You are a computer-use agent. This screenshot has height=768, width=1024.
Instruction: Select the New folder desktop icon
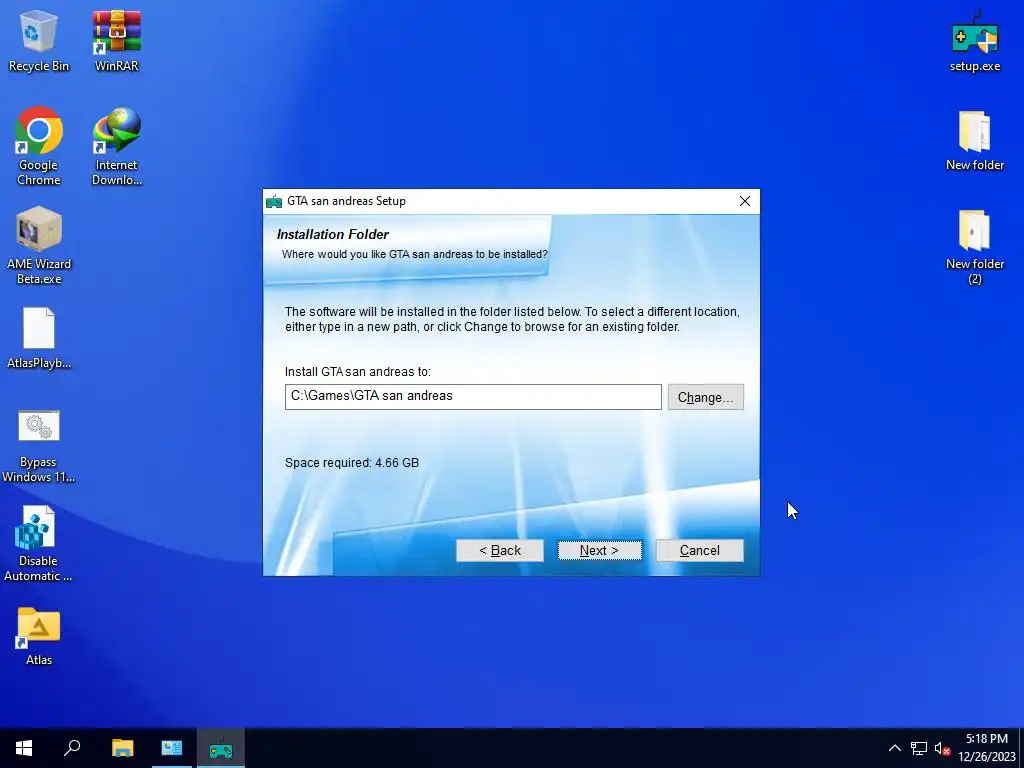[974, 141]
